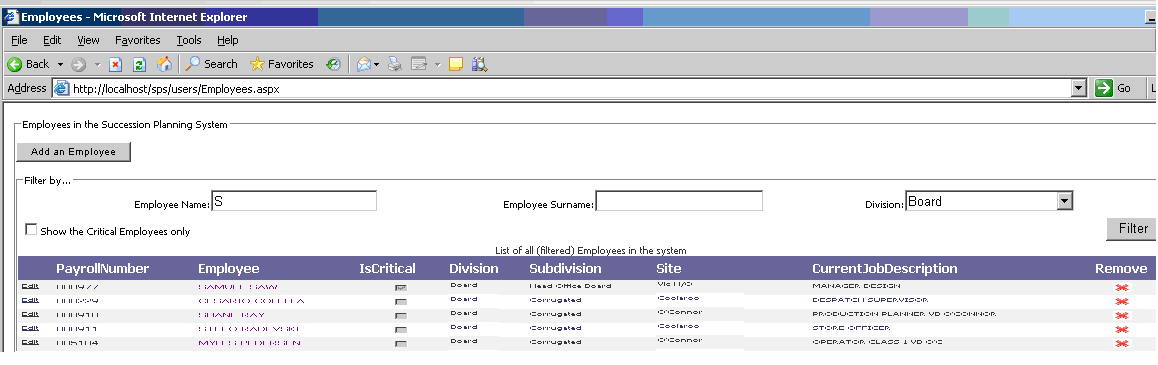The width and height of the screenshot is (1158, 365).
Task: Click the Mail envelope icon
Action: coord(363,65)
